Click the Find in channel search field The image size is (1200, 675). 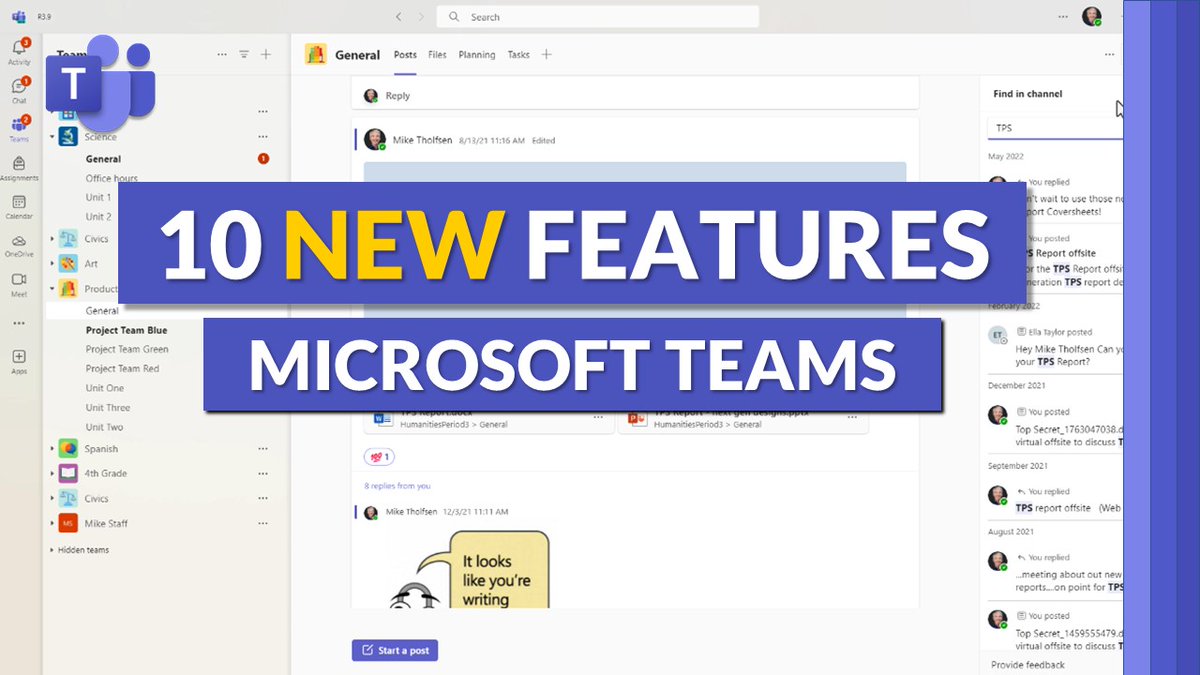pyautogui.click(x=1056, y=128)
